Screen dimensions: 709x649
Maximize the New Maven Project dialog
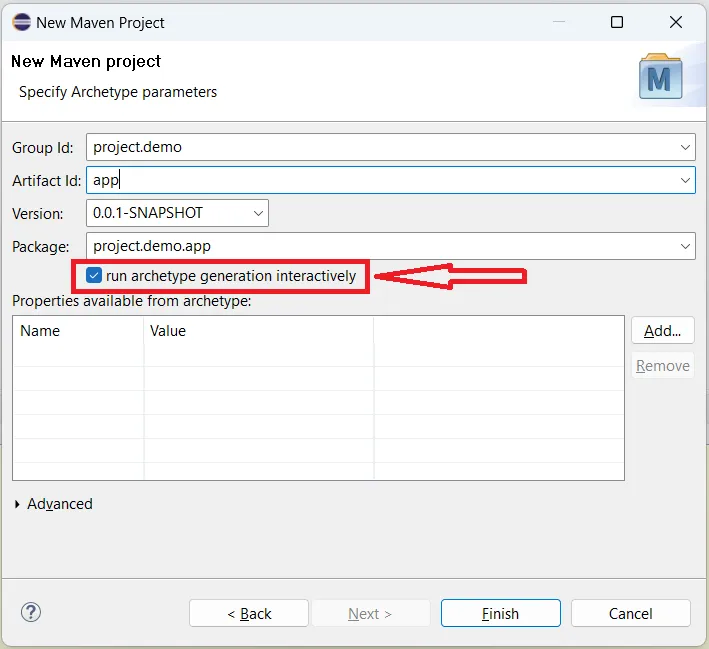coord(617,22)
